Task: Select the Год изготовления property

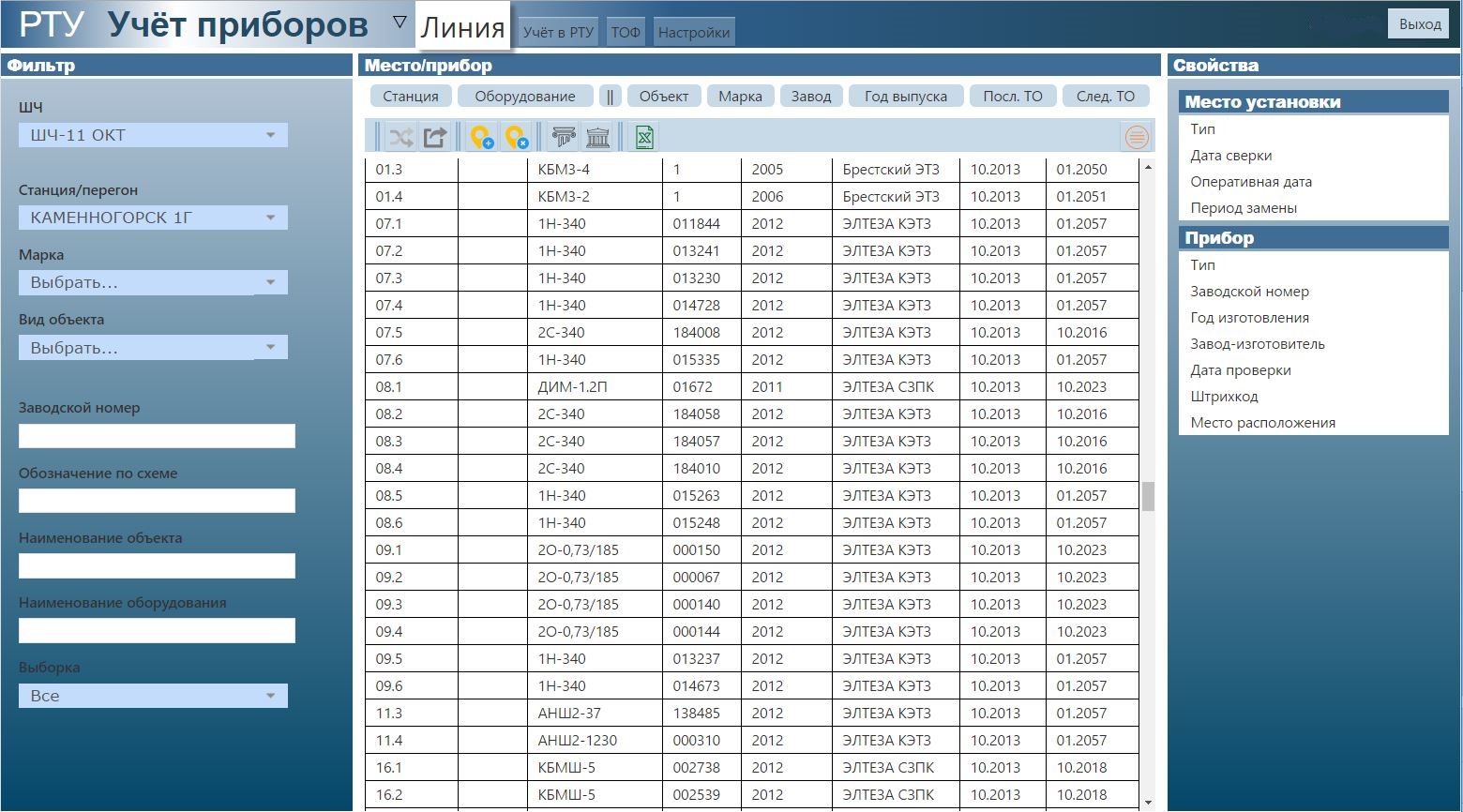Action: click(x=1249, y=318)
